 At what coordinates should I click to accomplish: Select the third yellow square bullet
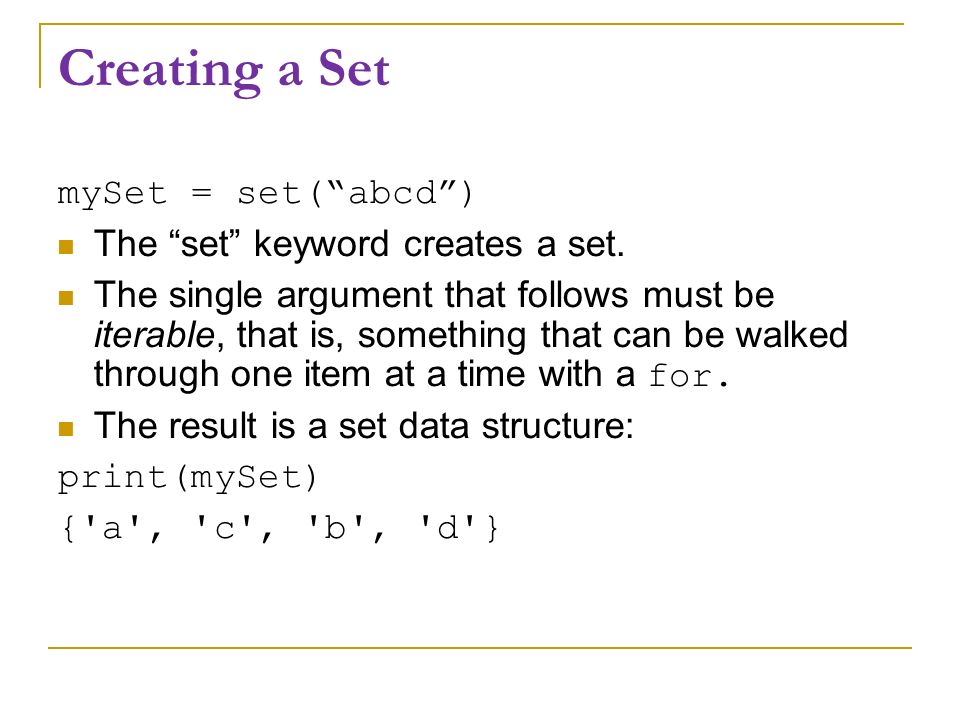pyautogui.click(x=66, y=428)
